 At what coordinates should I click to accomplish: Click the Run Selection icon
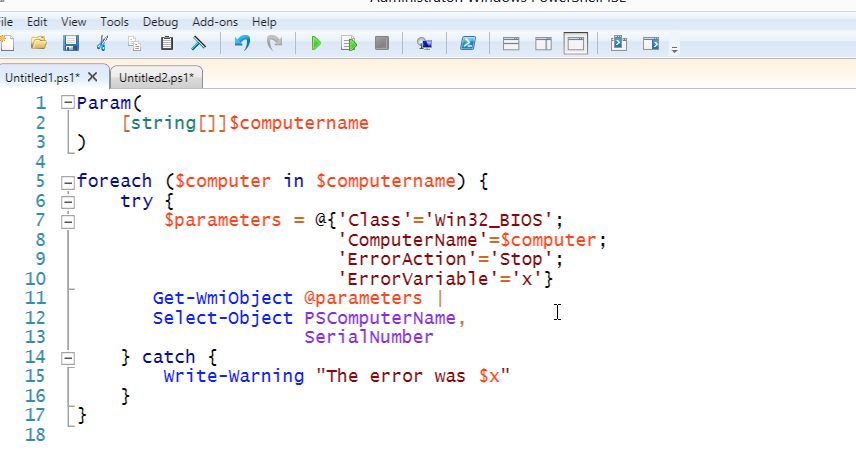(348, 43)
